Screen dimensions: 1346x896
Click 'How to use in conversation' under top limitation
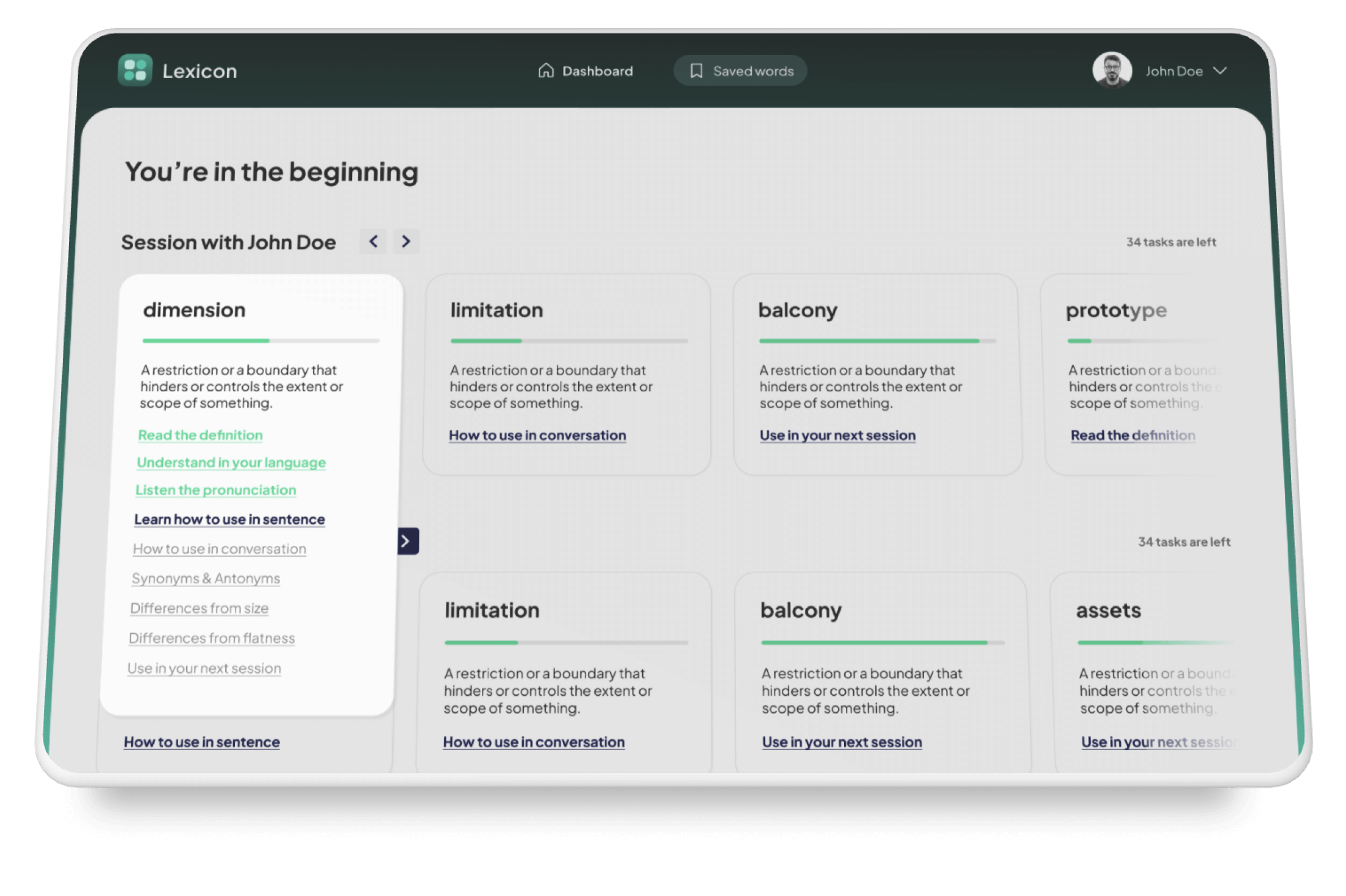point(537,436)
